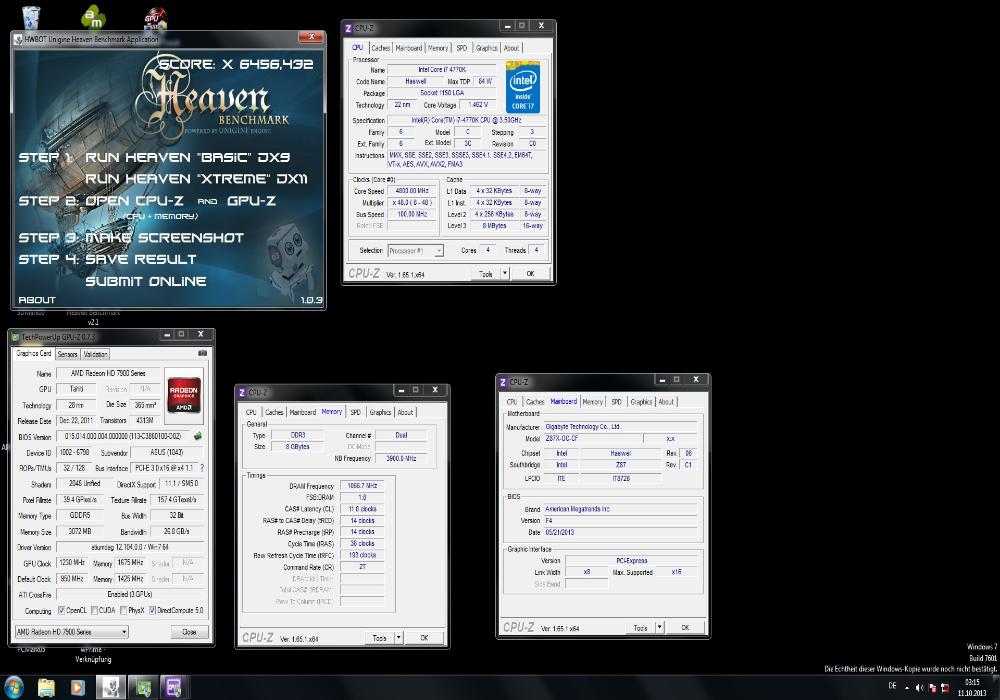Click the GPU-Z camera screenshot icon
The width and height of the screenshot is (1000, 700).
coord(202,353)
